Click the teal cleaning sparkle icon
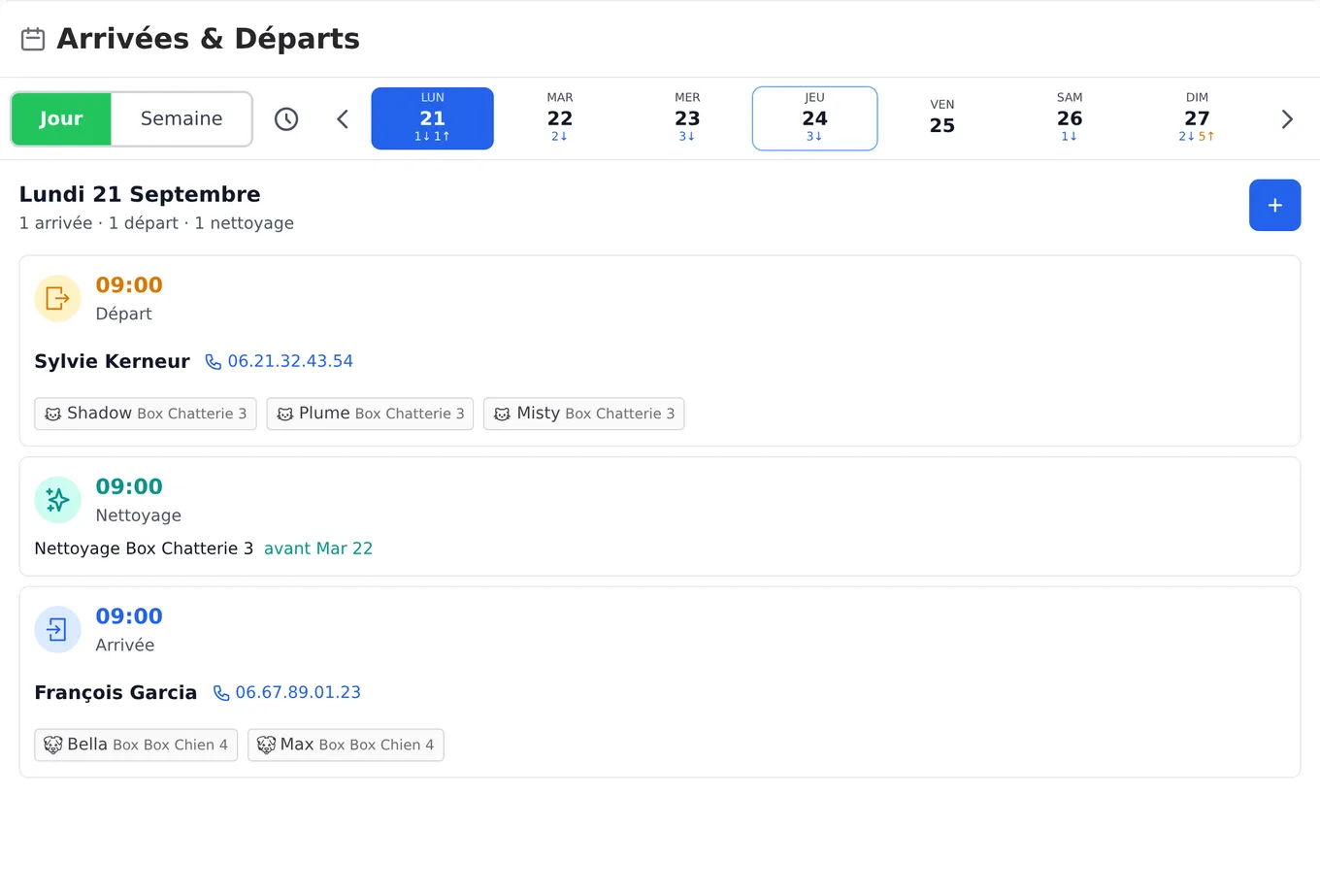The height and width of the screenshot is (896, 1320). pos(57,500)
